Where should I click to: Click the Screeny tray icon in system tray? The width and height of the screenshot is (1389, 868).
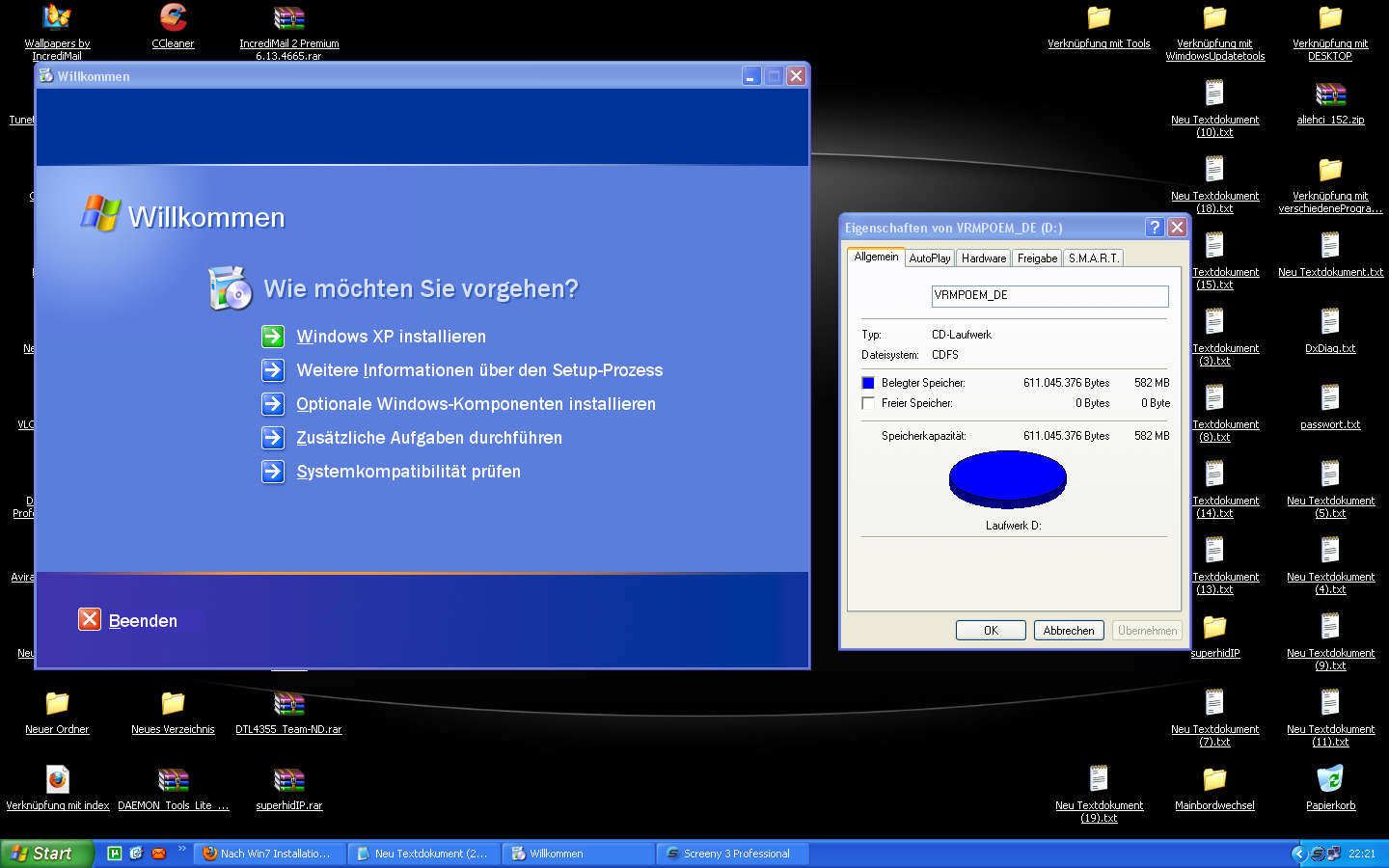(1318, 854)
